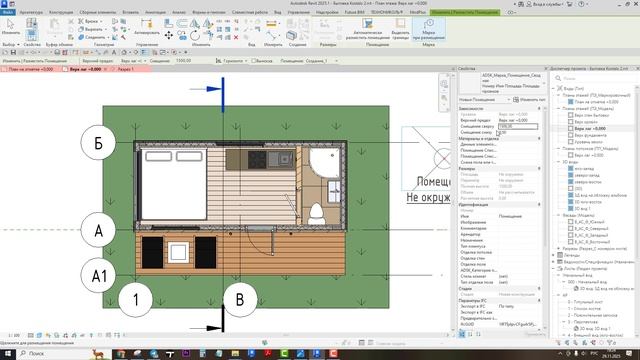The width and height of the screenshot is (640, 360).
Task: Click the Thin Lines icon in quick access toolbar
Action: 144,52
